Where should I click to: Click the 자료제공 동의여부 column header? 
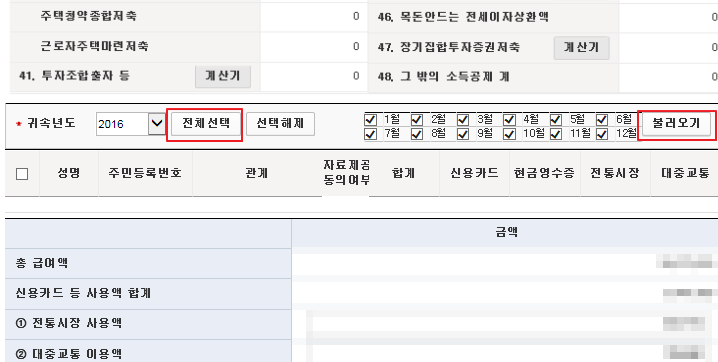click(346, 173)
